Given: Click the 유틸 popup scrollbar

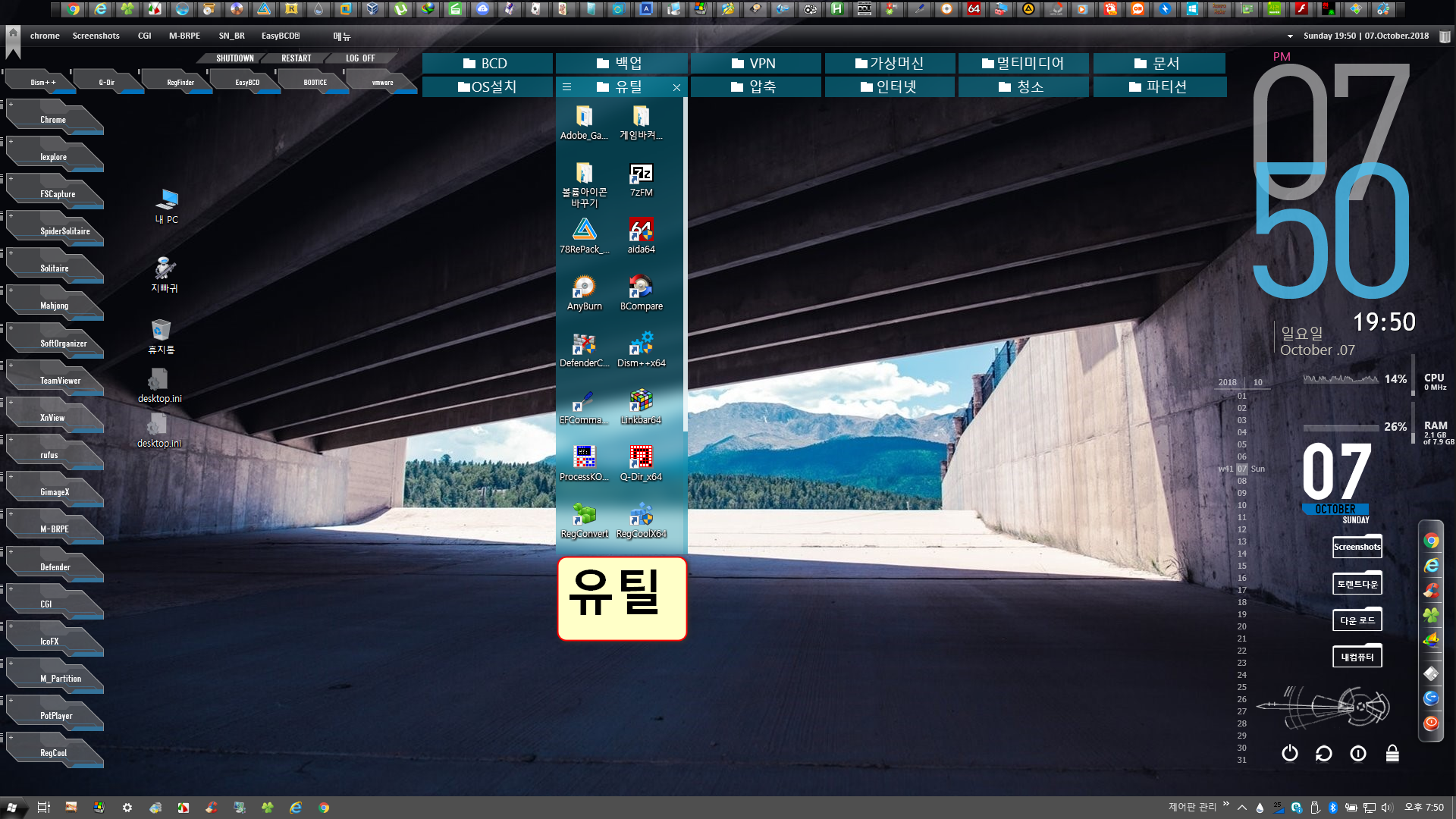Looking at the screenshot, I should (x=685, y=265).
